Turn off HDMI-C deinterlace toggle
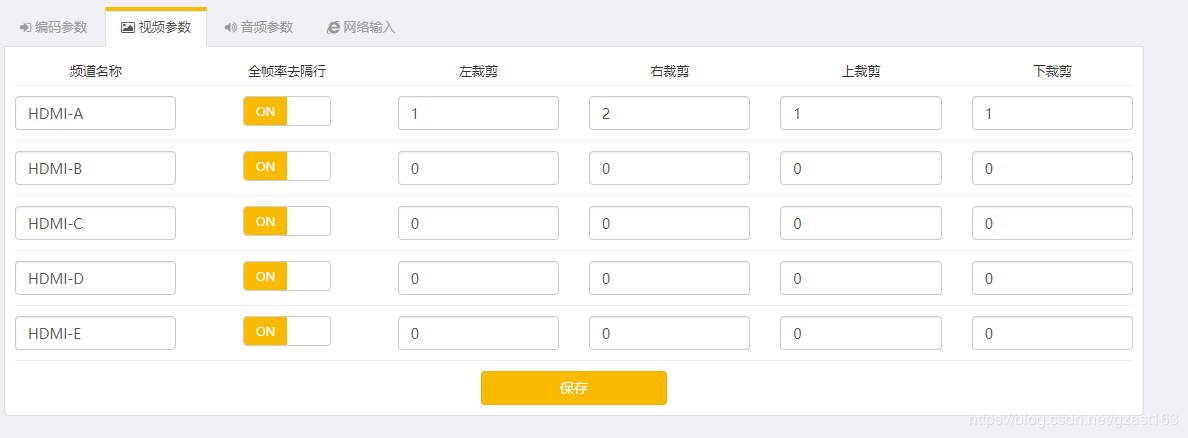1188x438 pixels. pyautogui.click(x=286, y=221)
